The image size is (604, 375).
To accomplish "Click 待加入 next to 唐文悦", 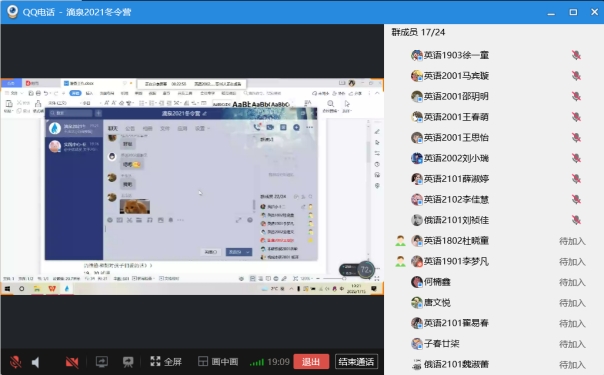I will [572, 303].
